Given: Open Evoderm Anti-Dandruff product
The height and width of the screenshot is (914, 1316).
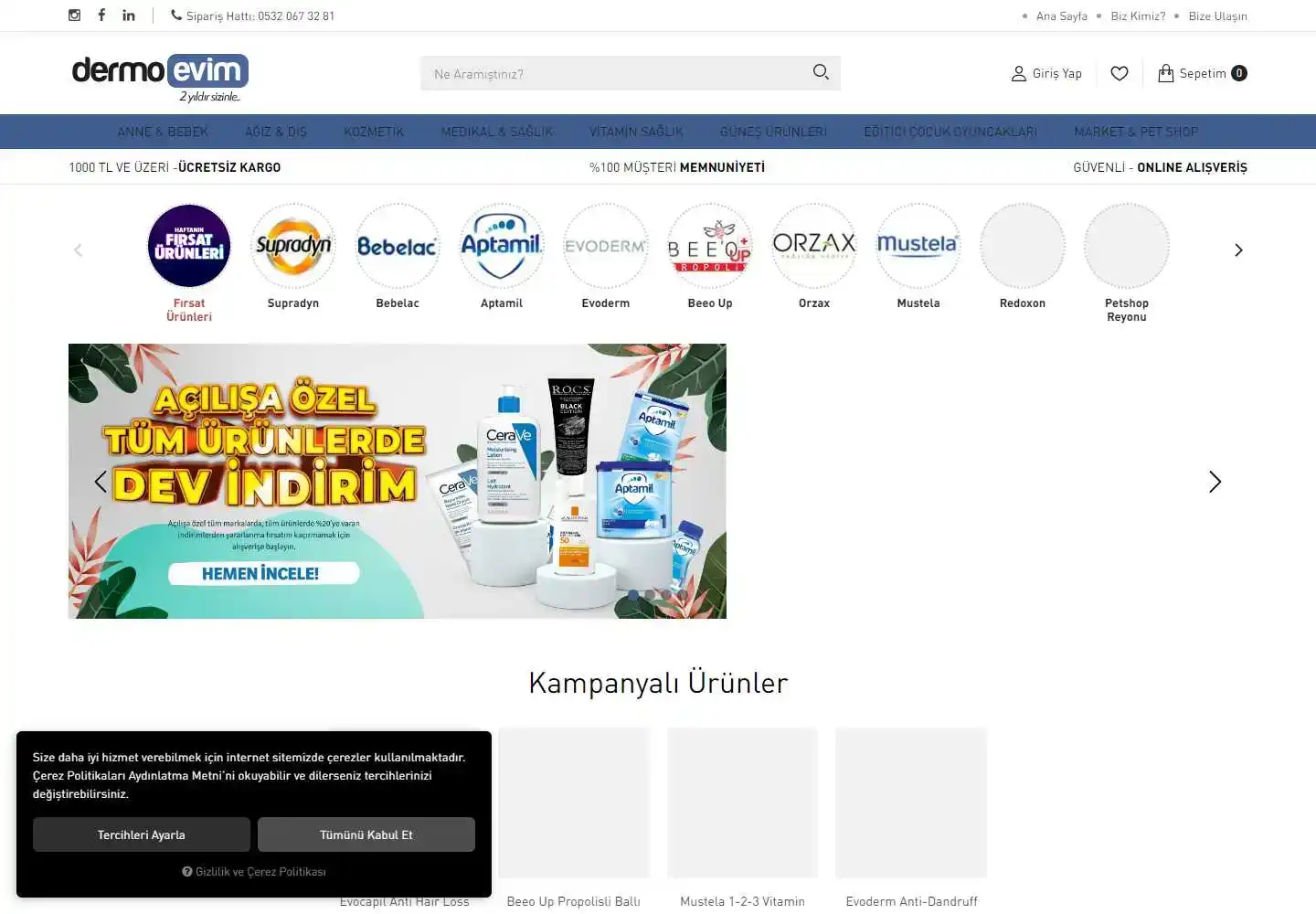Looking at the screenshot, I should point(911,818).
